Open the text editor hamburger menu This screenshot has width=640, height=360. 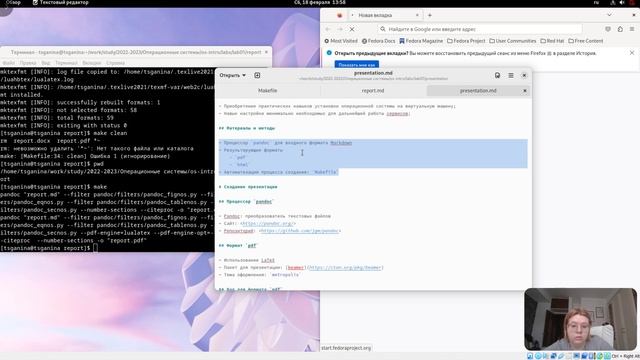click(x=511, y=76)
